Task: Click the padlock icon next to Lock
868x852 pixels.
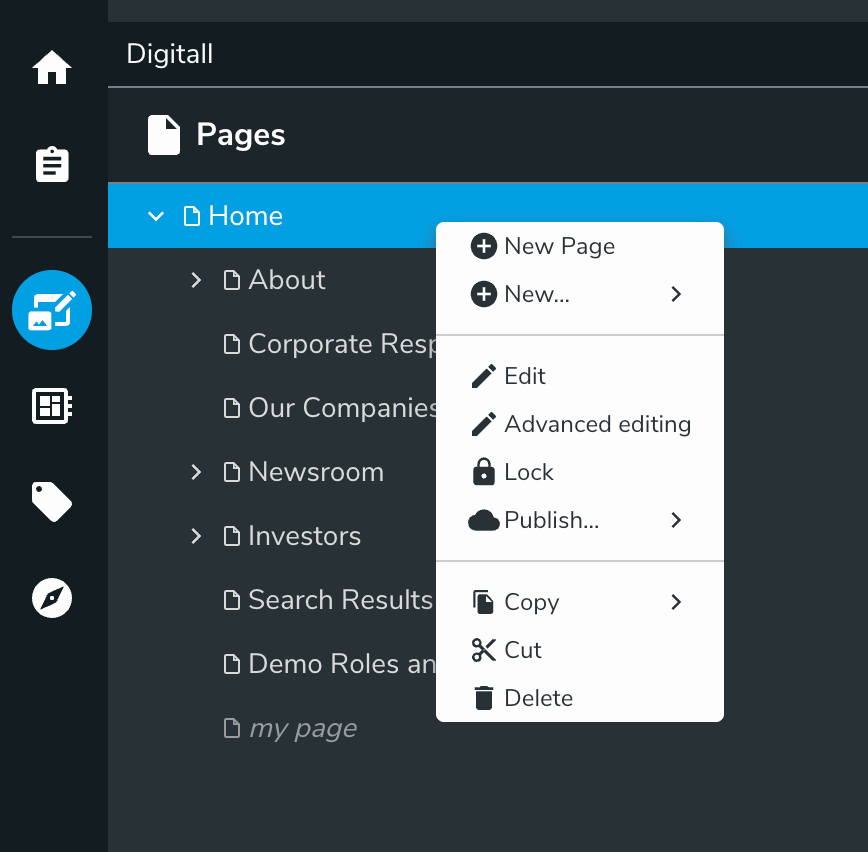Action: [484, 472]
